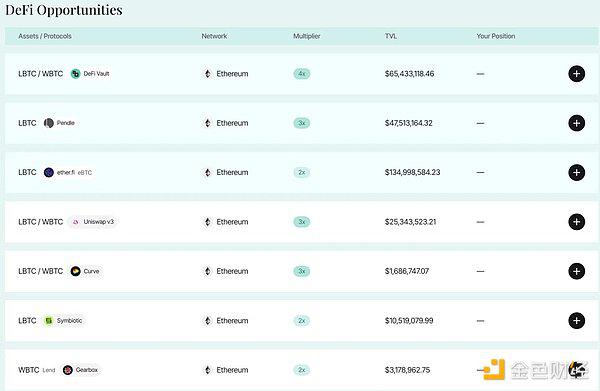Click Ethereum logo in ether.fi row
Screen dimensions: 600x391
(x=207, y=173)
